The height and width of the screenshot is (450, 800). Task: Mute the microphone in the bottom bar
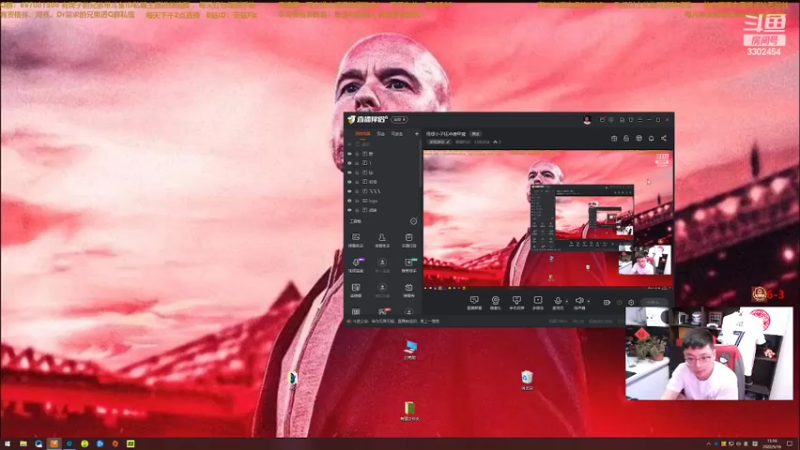tap(558, 303)
